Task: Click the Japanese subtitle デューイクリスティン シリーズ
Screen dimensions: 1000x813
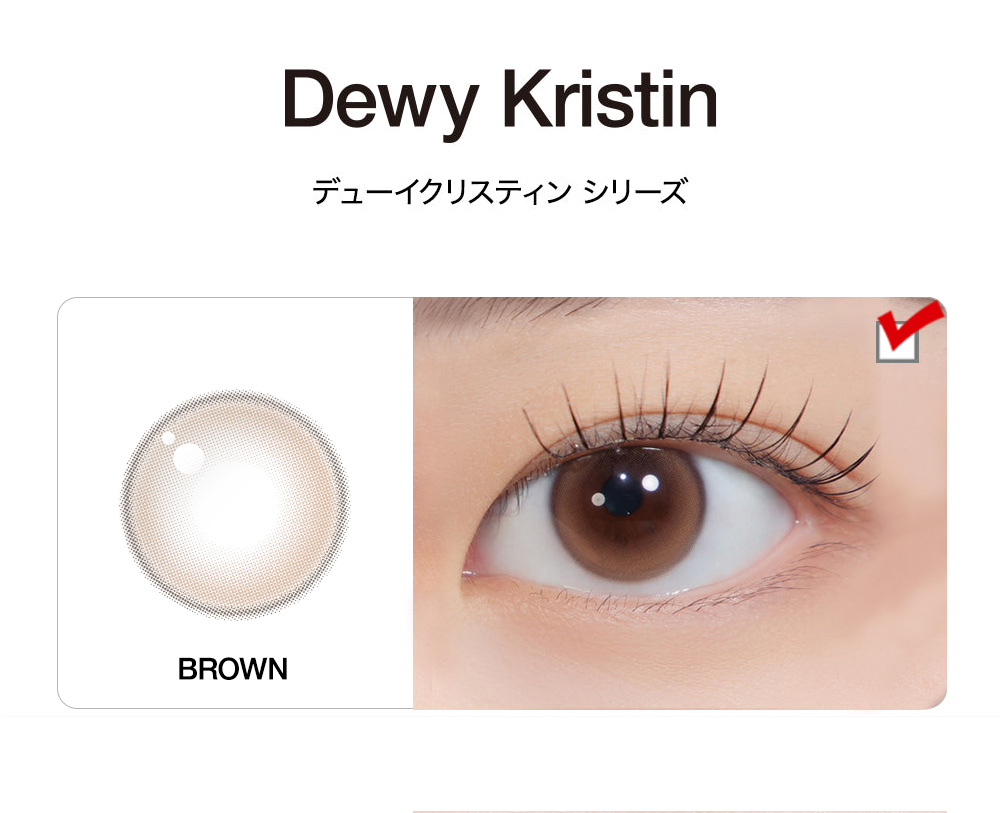Action: pos(500,191)
